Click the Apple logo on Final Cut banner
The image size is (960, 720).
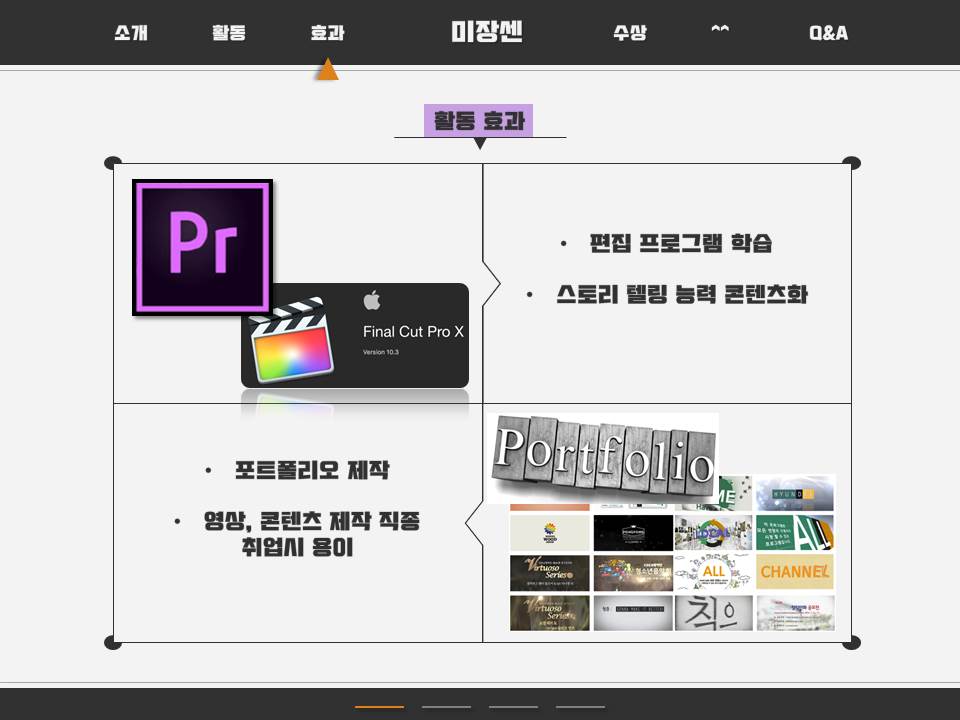click(x=372, y=300)
